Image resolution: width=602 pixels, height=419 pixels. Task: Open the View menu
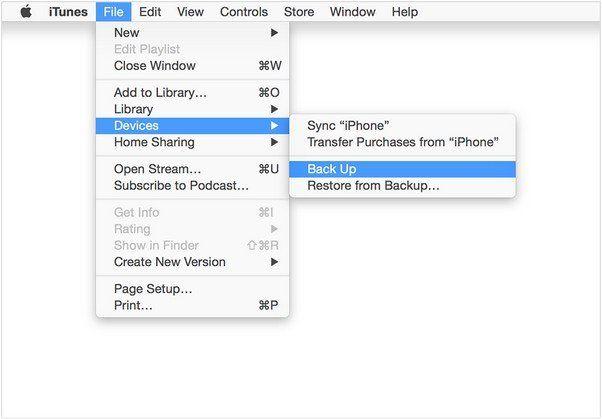tap(190, 12)
